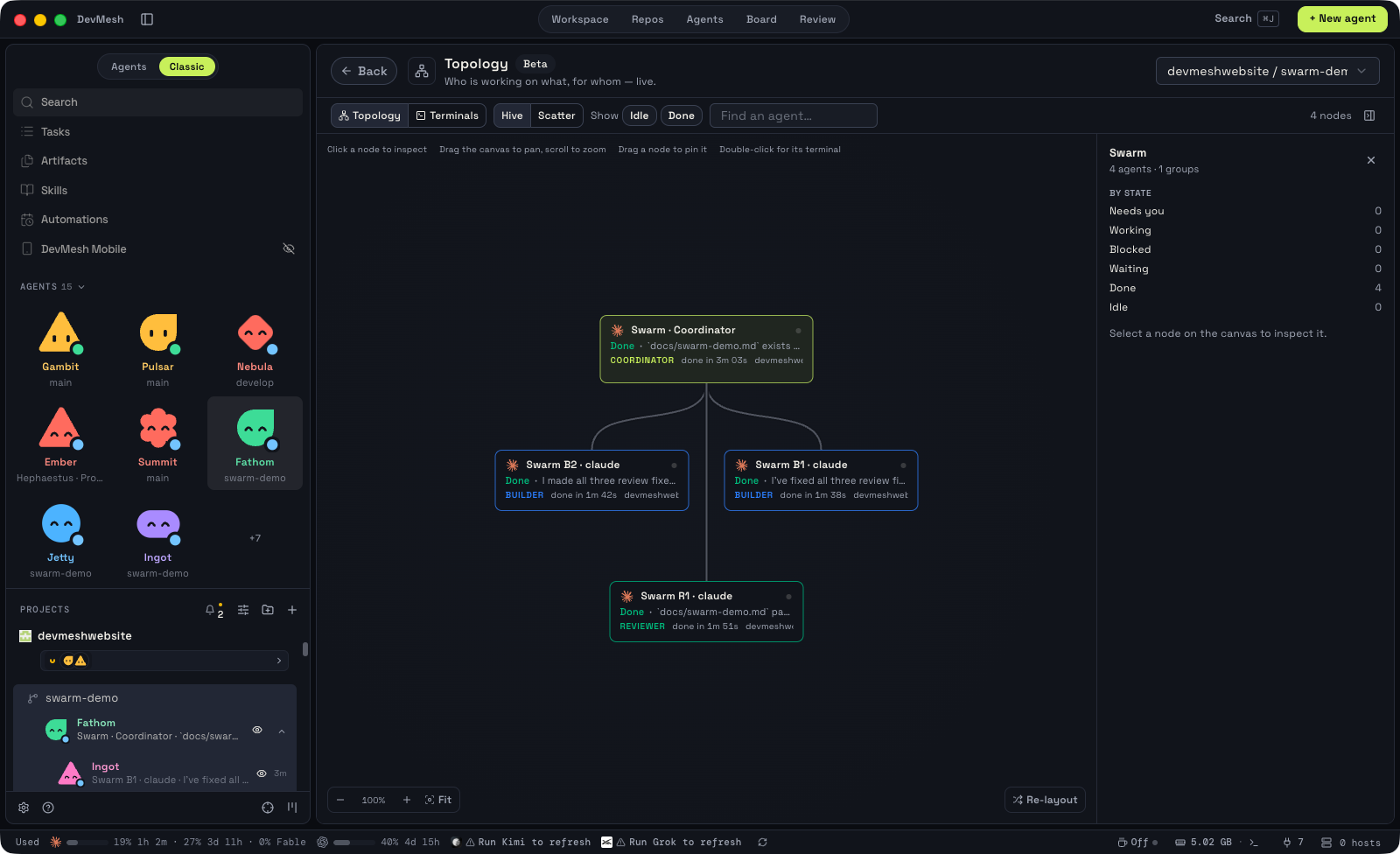Open settings gear at sidebar bottom

[24, 808]
